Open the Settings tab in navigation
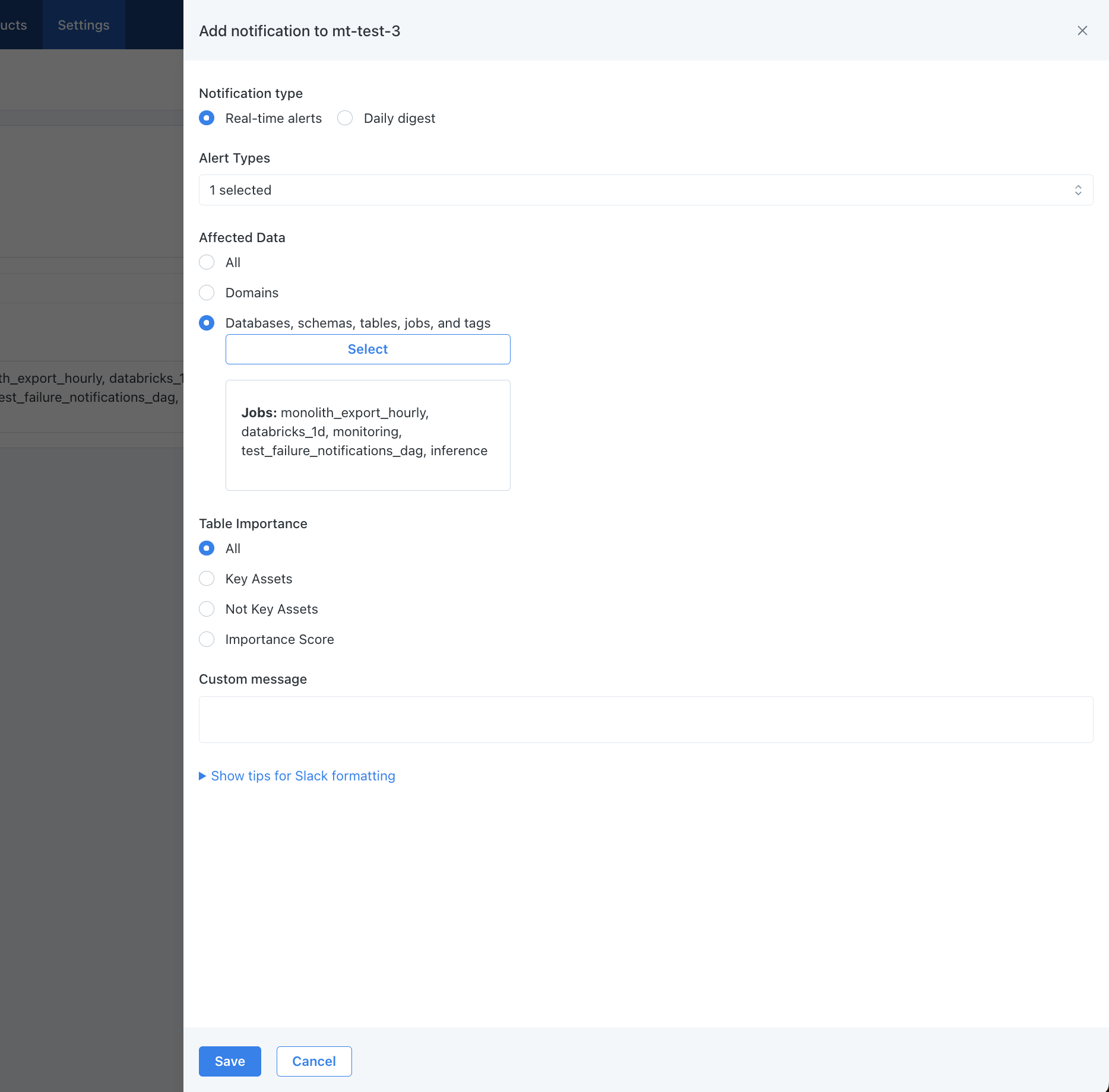1109x1092 pixels. [x=84, y=25]
